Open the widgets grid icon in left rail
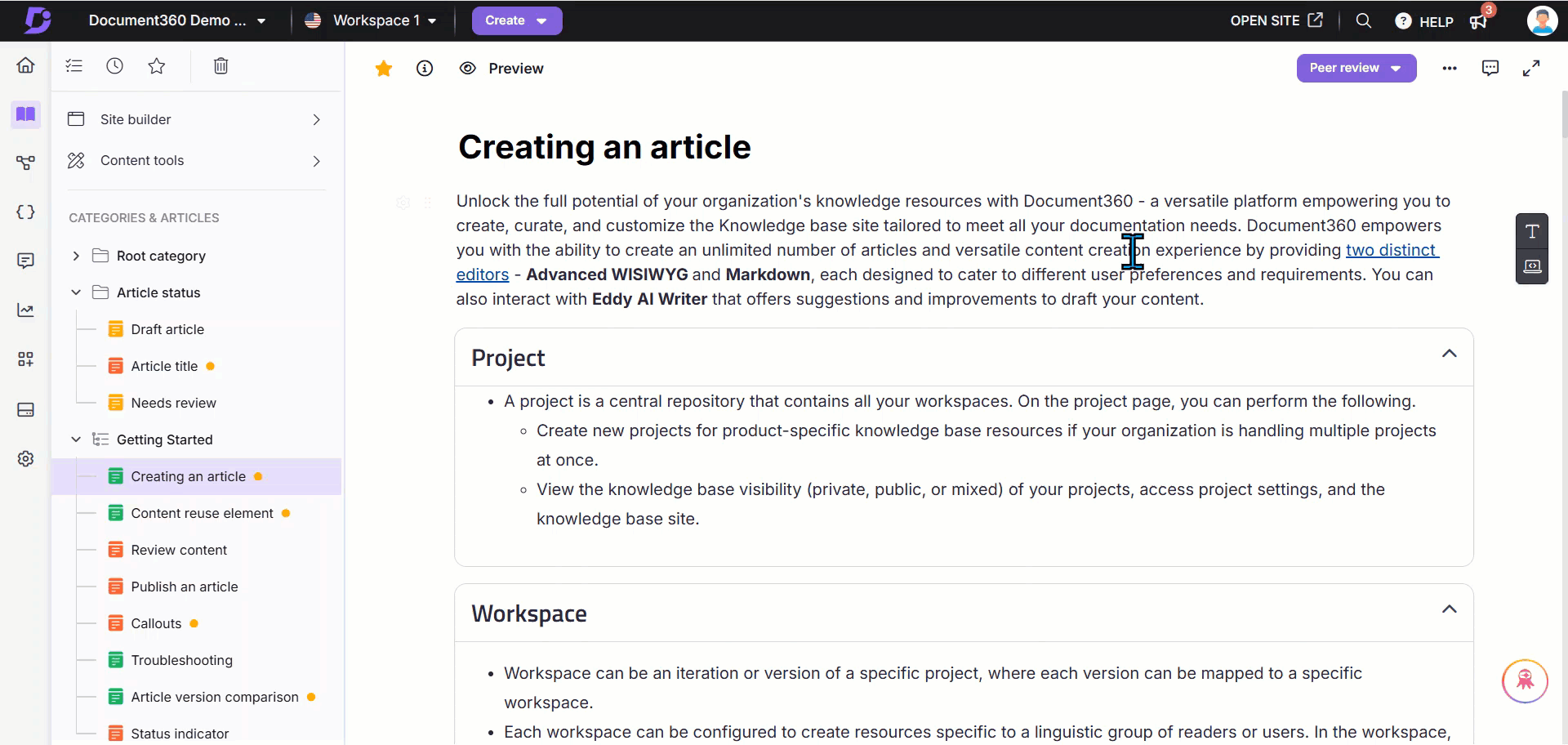The height and width of the screenshot is (745, 1568). coord(26,359)
